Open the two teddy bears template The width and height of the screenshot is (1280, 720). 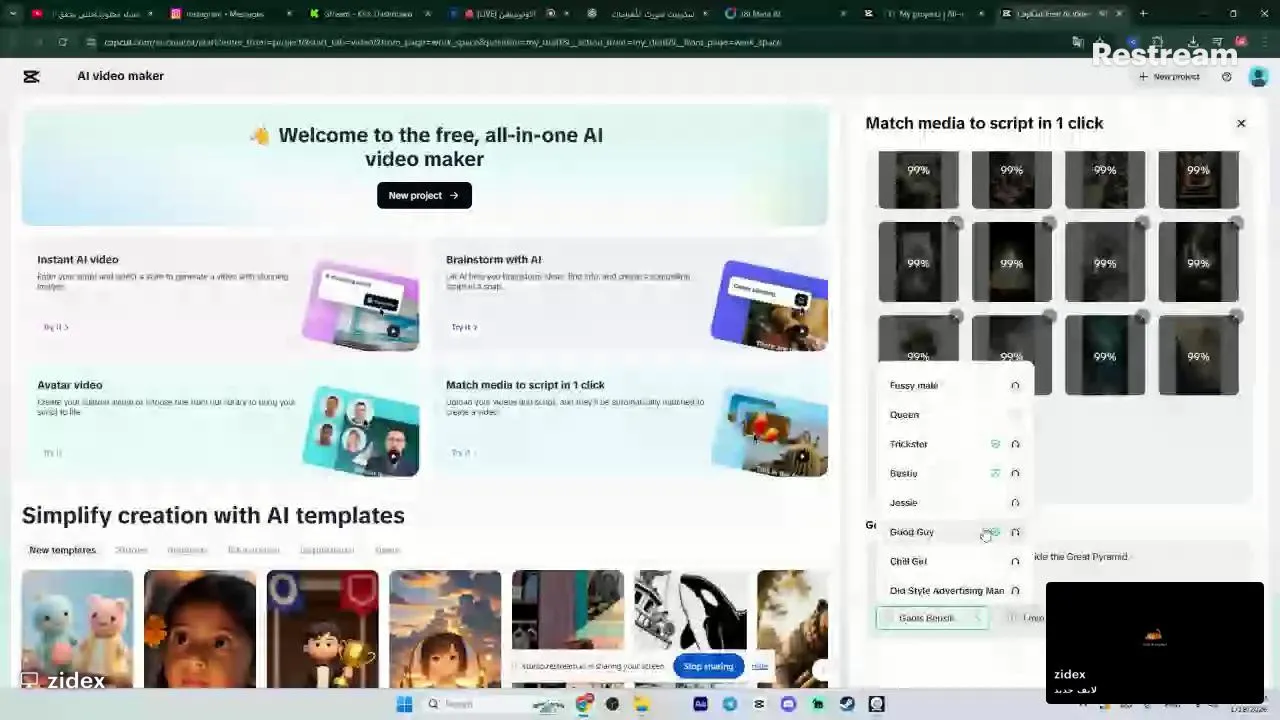[x=77, y=629]
